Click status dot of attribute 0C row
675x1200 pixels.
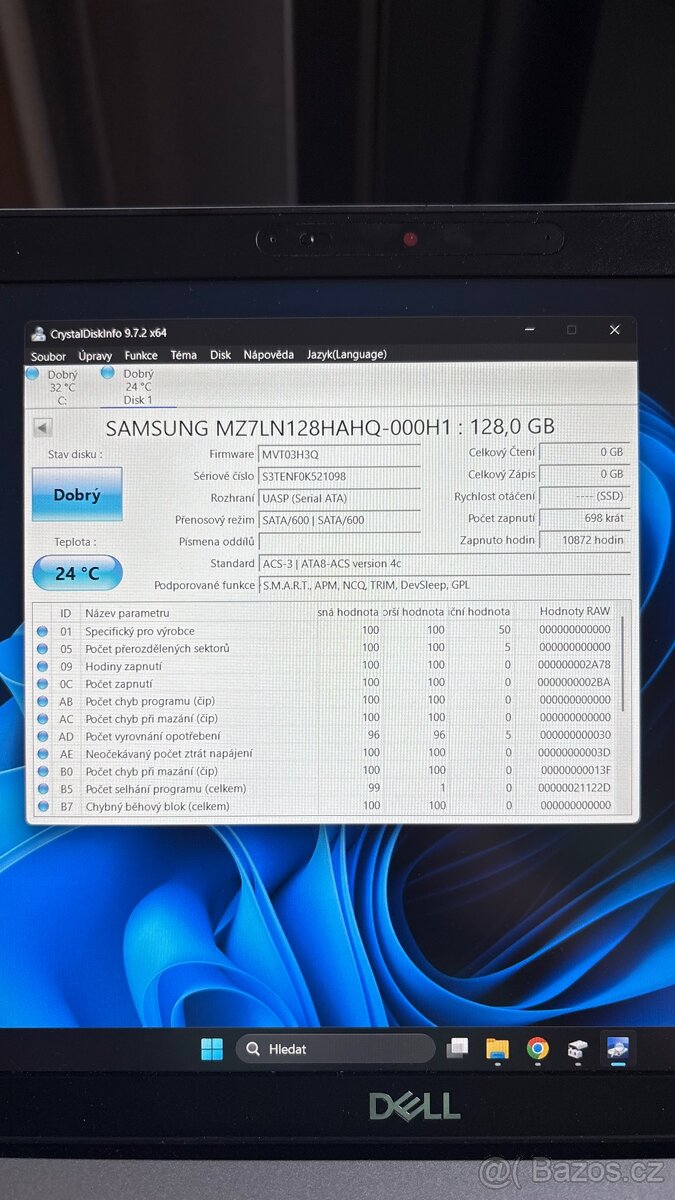tap(42, 683)
